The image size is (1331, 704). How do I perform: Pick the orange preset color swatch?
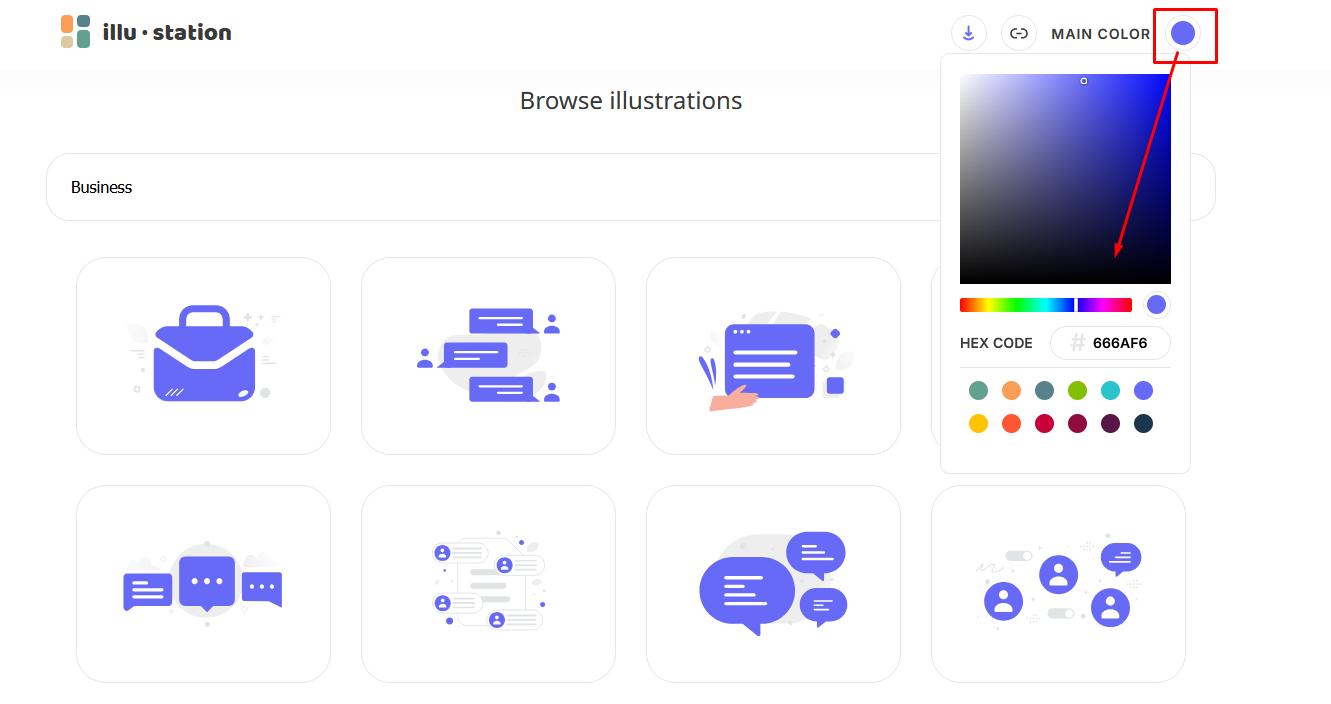(1011, 390)
